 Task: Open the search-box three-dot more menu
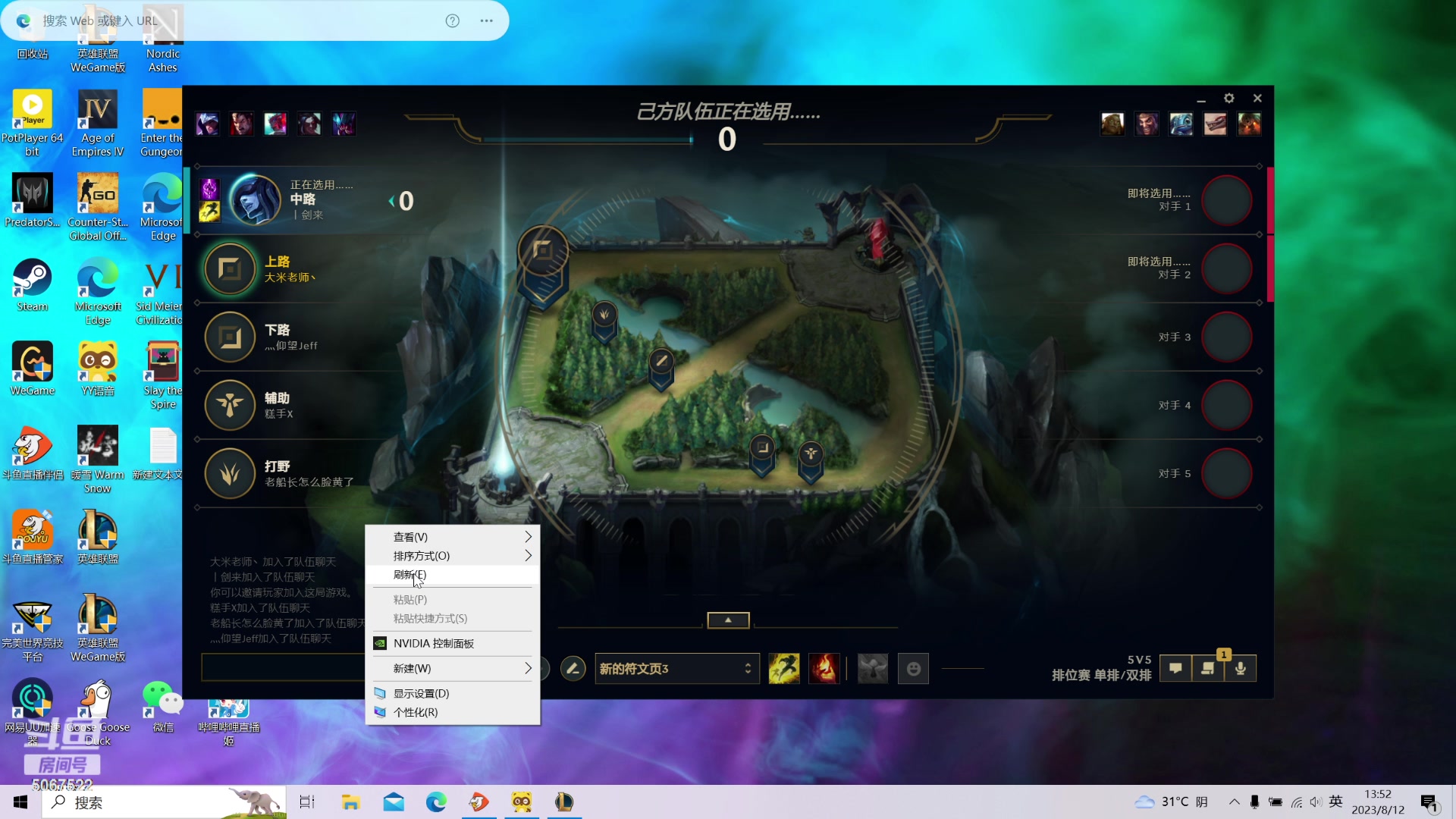[x=487, y=20]
